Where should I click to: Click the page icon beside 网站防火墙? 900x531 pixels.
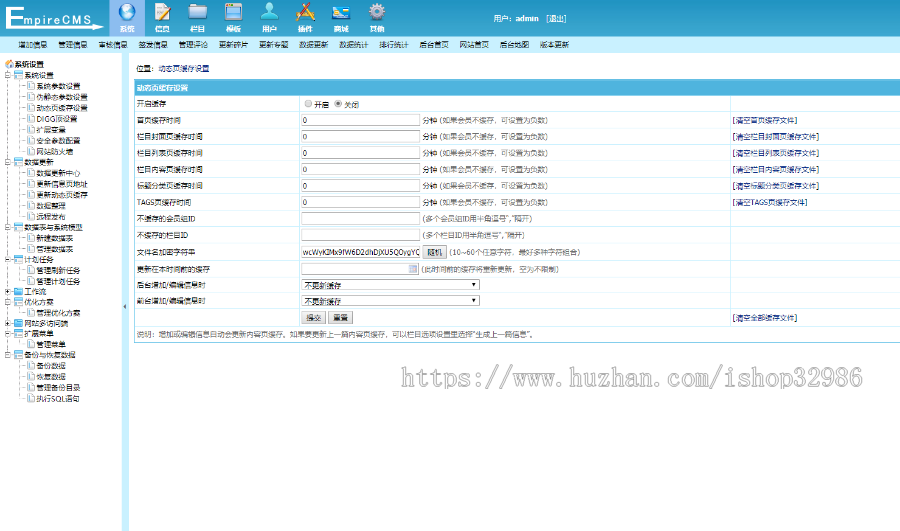click(31, 151)
